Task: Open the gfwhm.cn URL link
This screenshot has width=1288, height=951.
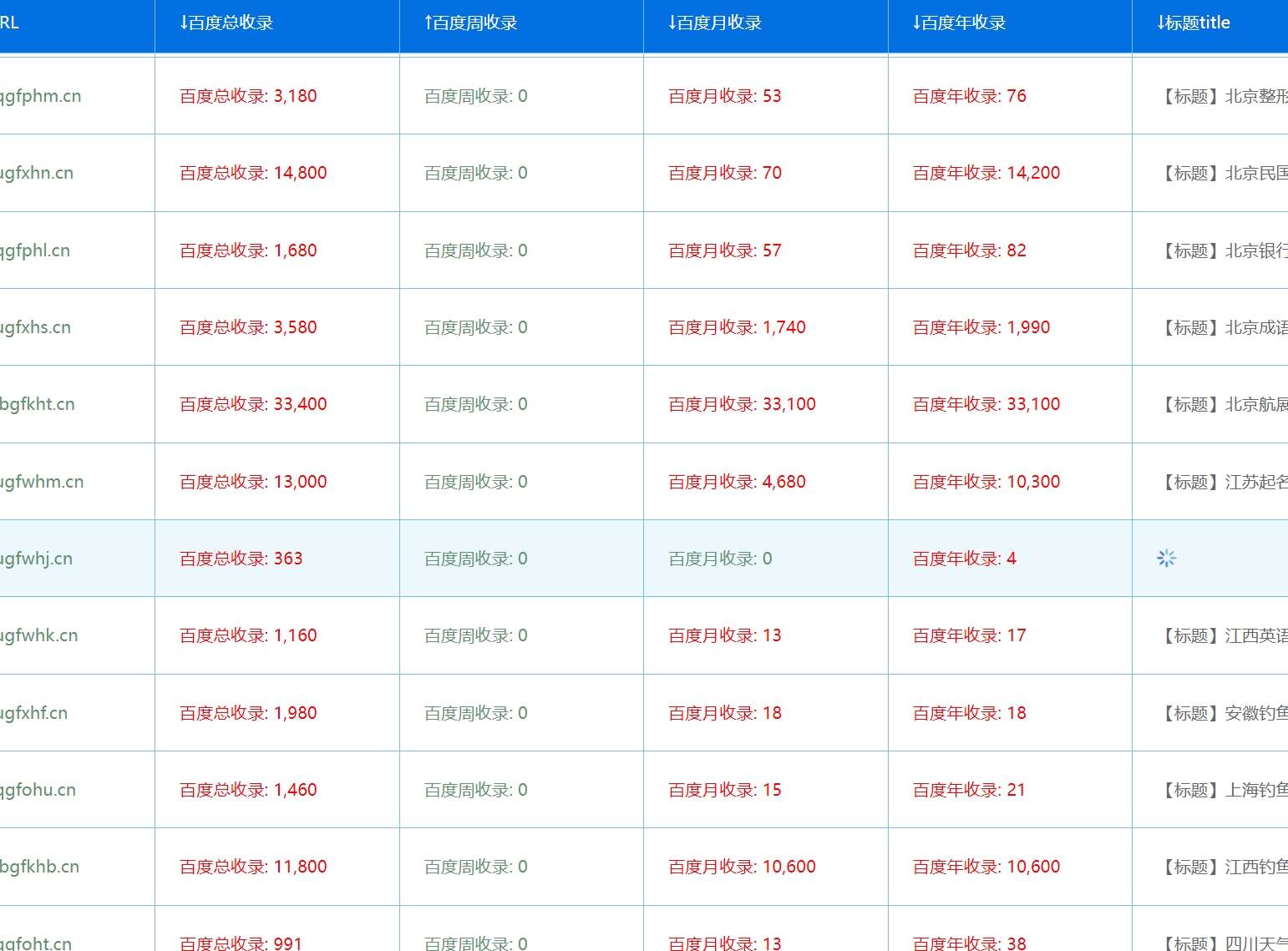Action: tap(42, 483)
